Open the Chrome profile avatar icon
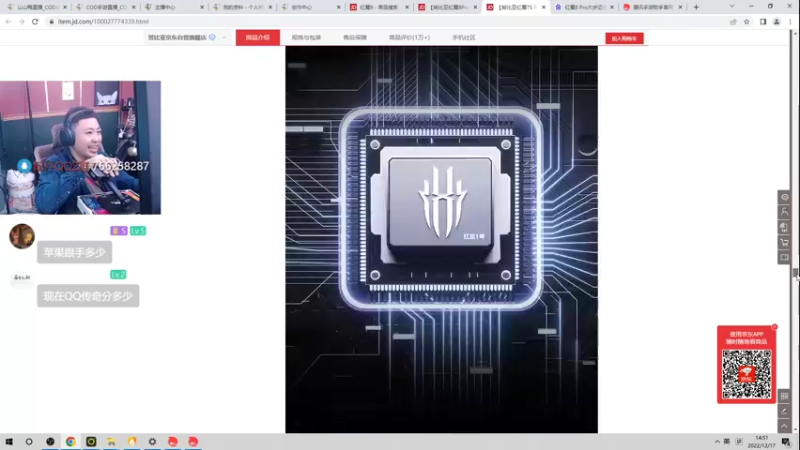 tap(777, 21)
